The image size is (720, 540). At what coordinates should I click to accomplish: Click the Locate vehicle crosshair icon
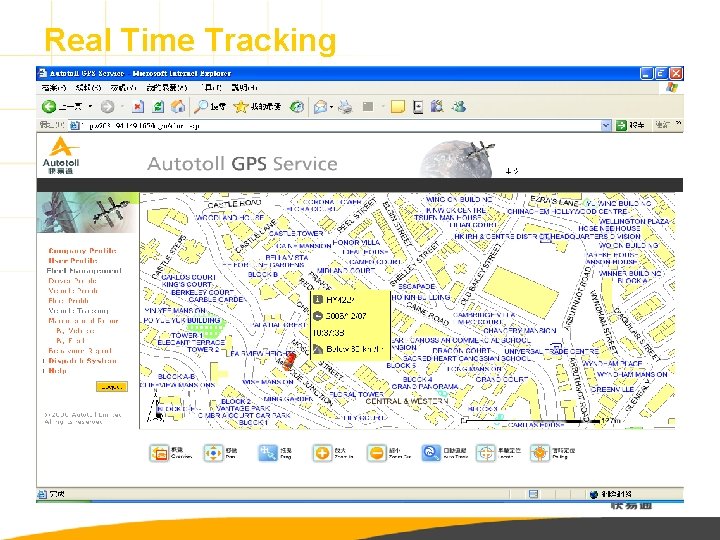[x=485, y=453]
